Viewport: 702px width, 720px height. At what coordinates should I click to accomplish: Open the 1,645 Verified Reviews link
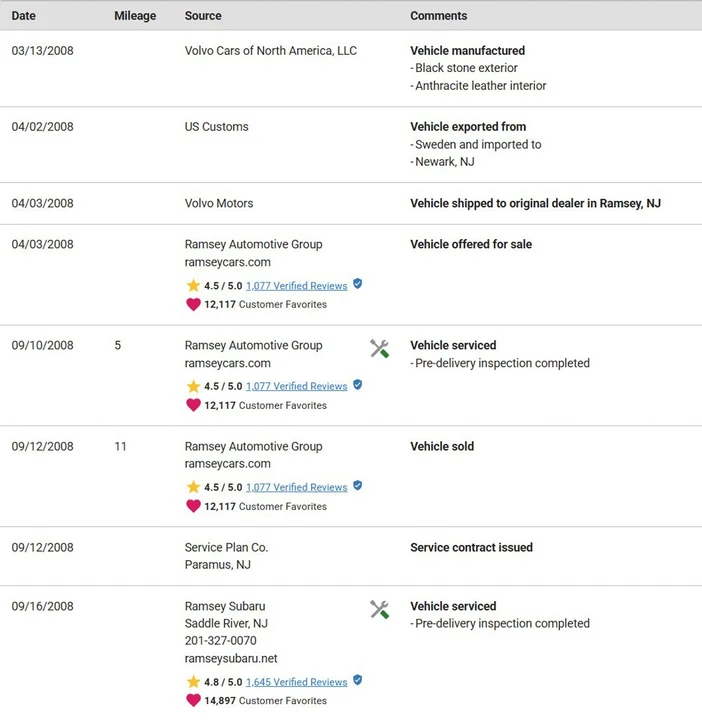point(297,682)
